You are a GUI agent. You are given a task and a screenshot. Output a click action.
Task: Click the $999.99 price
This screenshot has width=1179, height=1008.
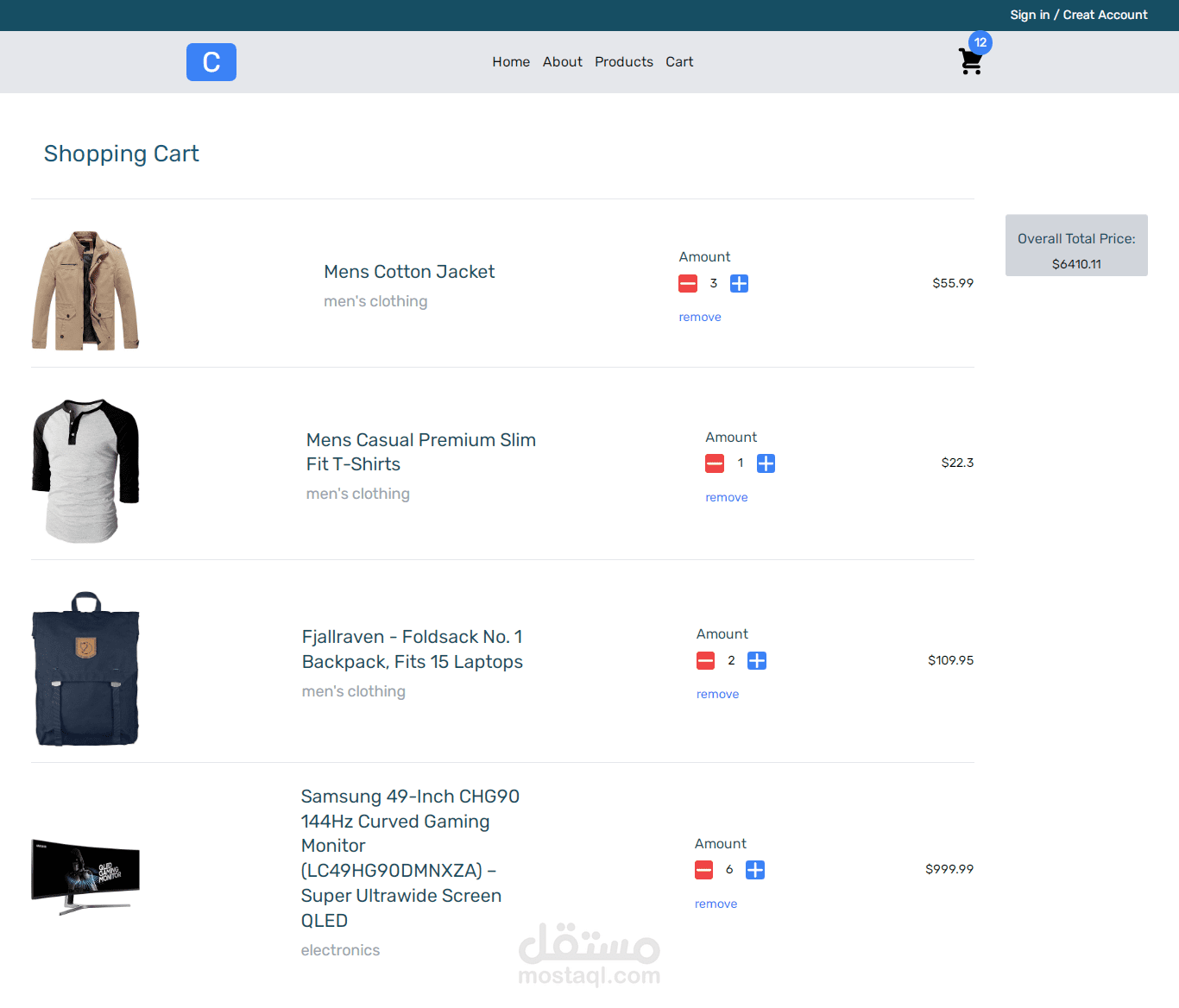point(949,869)
